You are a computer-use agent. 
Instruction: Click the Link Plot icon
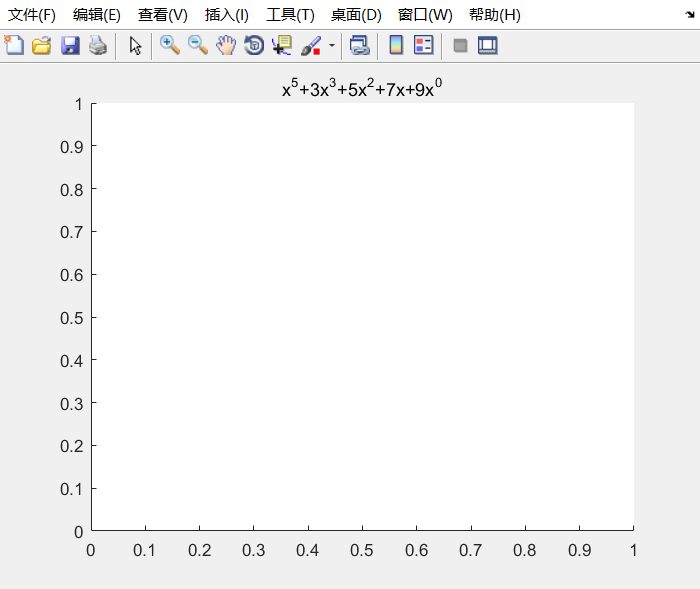(360, 46)
